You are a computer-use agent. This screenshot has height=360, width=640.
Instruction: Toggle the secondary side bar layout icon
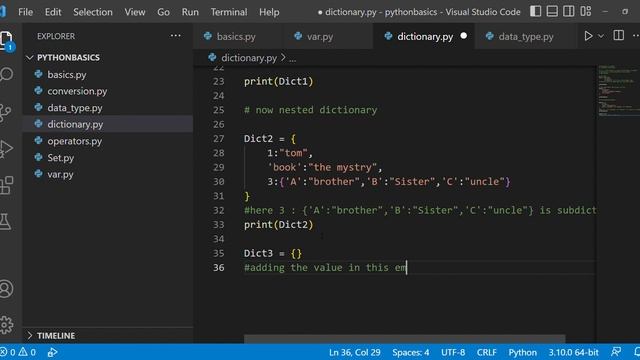(x=569, y=11)
